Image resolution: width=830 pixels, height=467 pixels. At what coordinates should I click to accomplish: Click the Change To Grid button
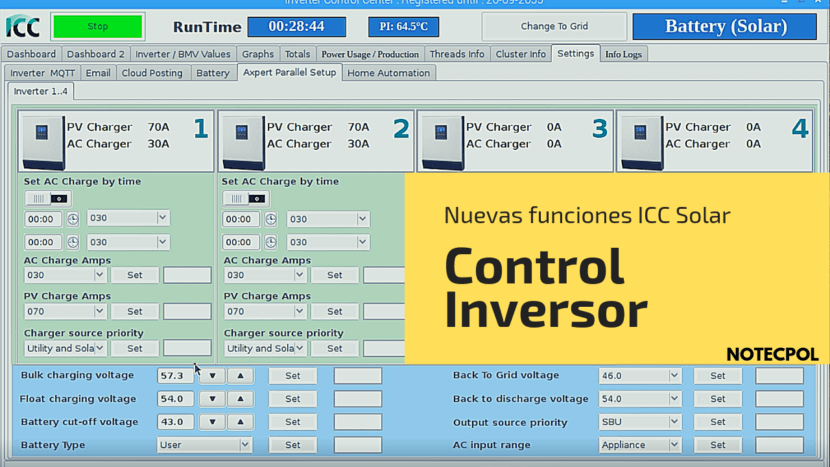click(x=554, y=26)
